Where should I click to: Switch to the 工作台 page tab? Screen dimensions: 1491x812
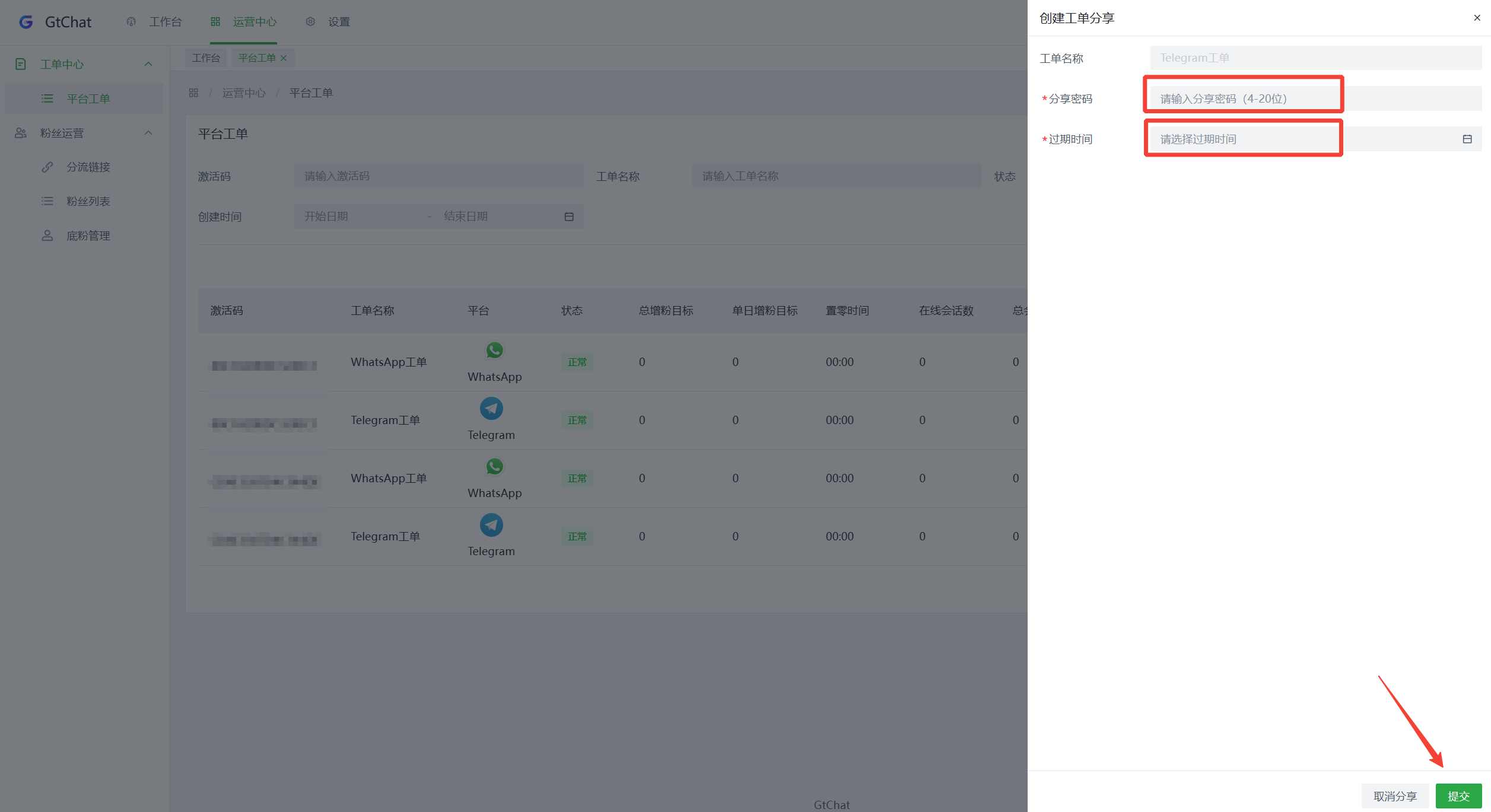pyautogui.click(x=206, y=58)
